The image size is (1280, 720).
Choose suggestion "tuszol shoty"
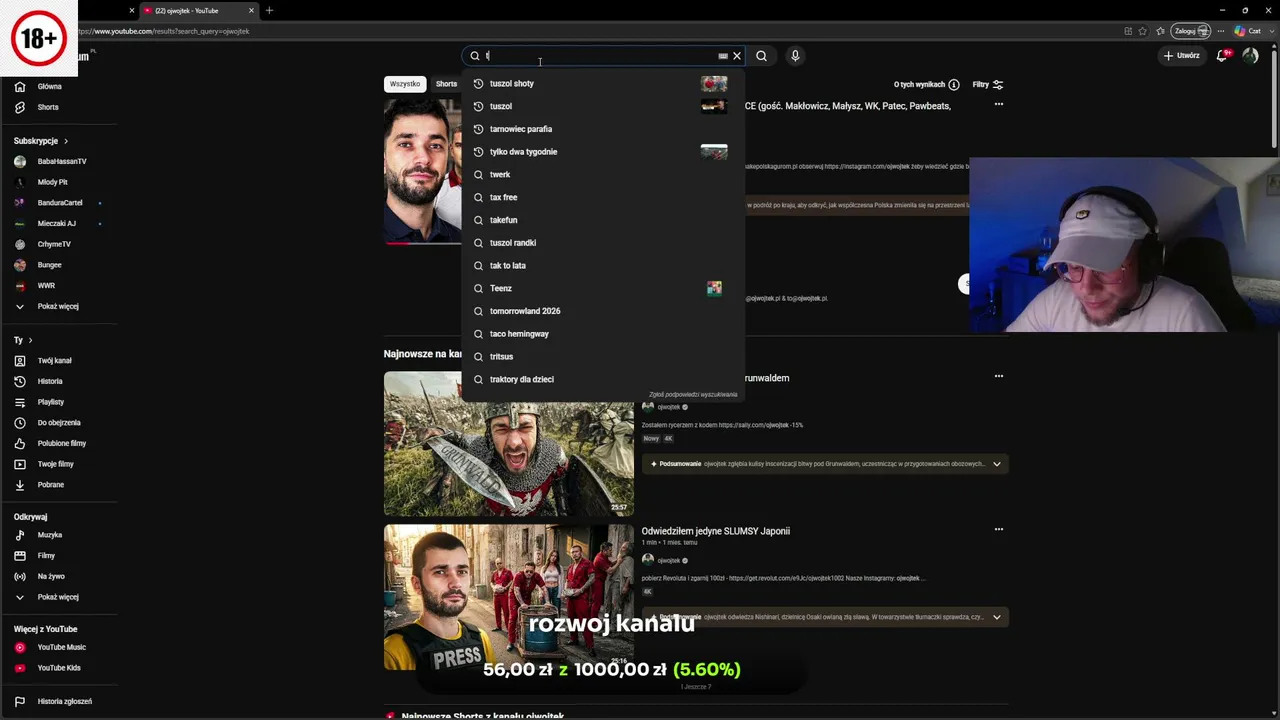click(603, 83)
